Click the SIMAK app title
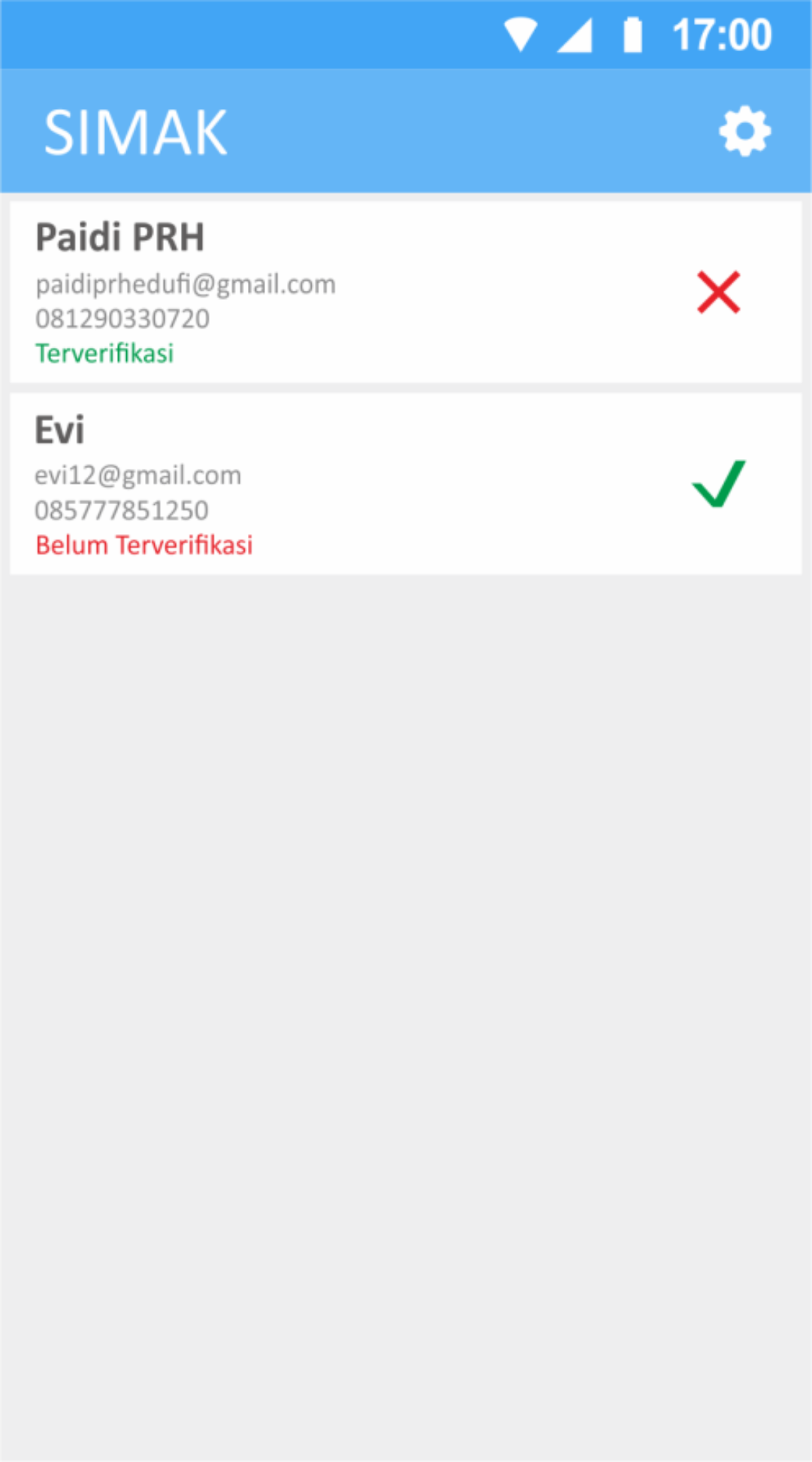Image resolution: width=812 pixels, height=1462 pixels. pos(135,133)
